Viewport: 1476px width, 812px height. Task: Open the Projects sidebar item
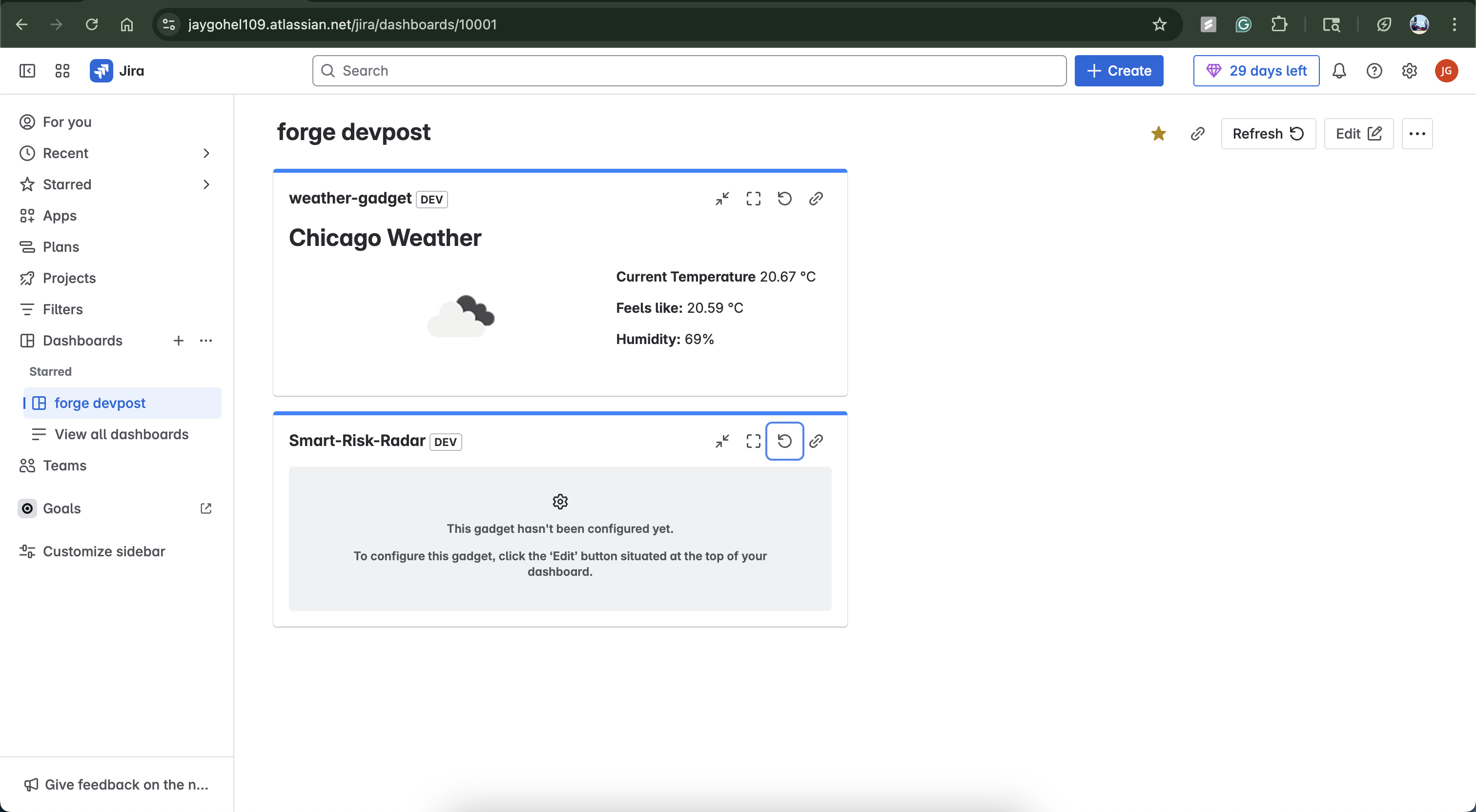point(69,279)
